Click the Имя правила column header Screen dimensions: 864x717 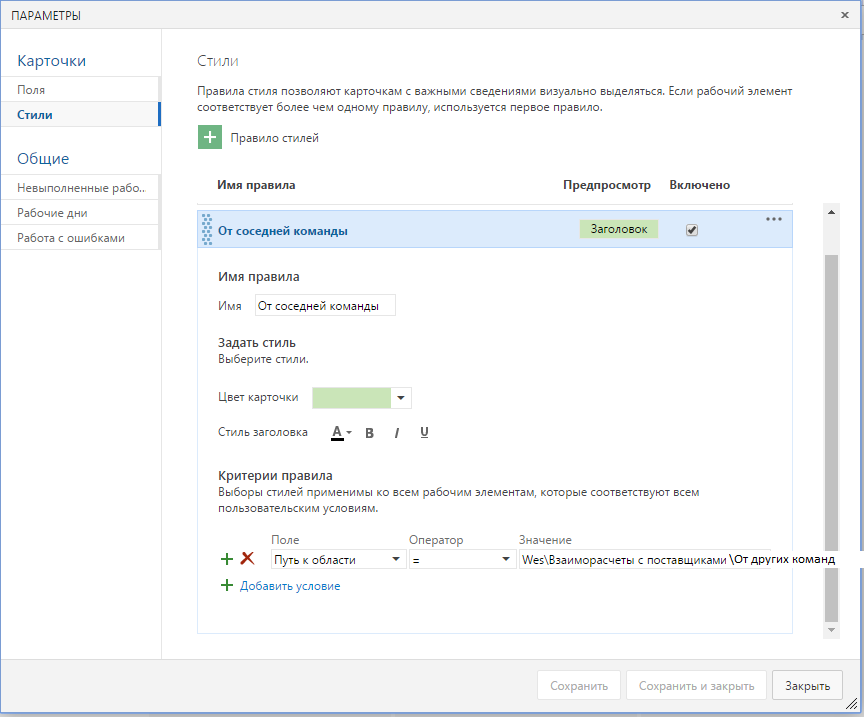[256, 185]
